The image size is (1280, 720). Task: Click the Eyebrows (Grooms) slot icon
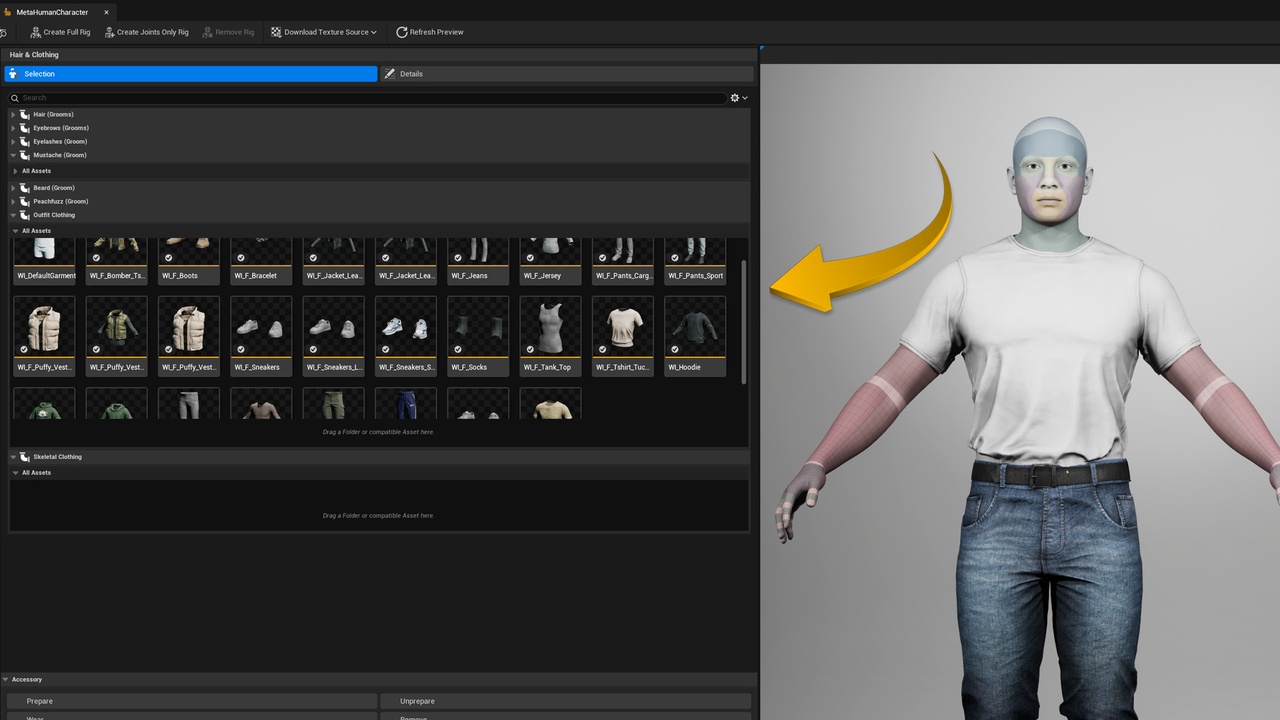(25, 128)
